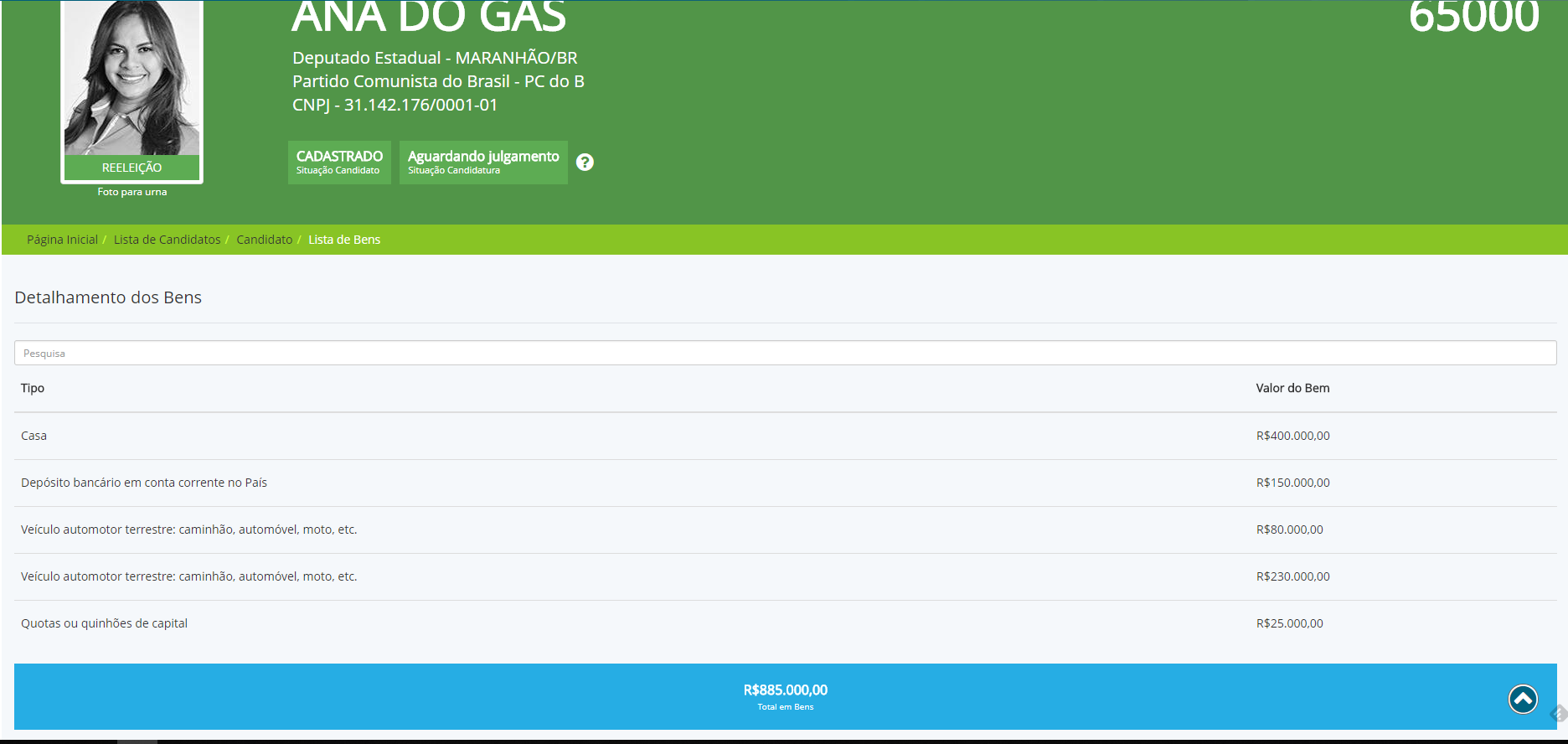Screen dimensions: 1568x744
Task: Select the Quotas ou quinhões de capital row
Action: (x=785, y=623)
